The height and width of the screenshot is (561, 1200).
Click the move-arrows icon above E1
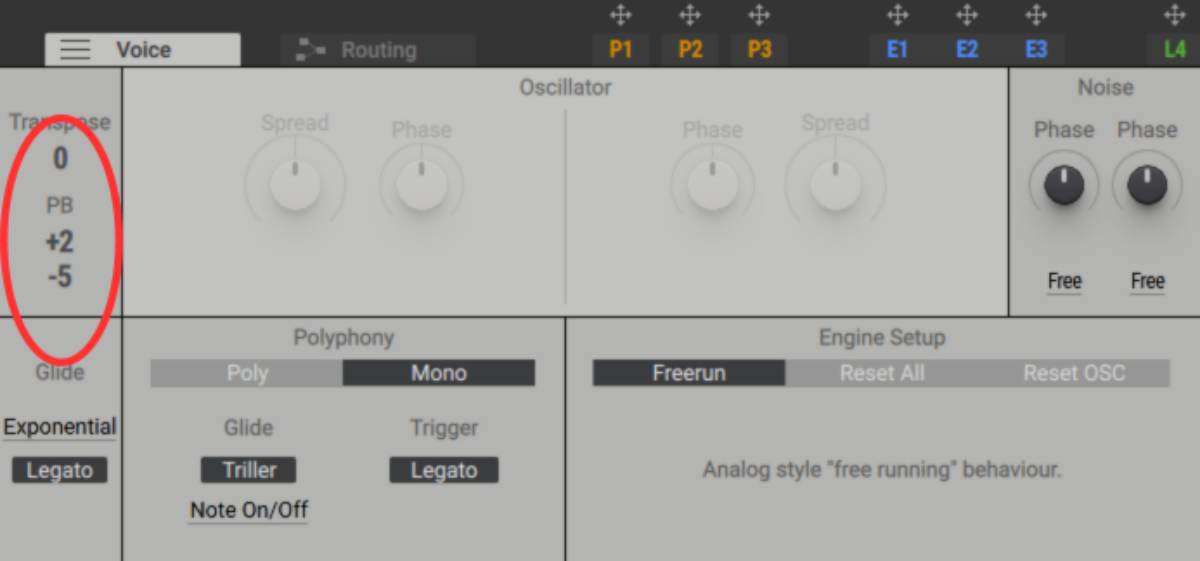coord(897,15)
